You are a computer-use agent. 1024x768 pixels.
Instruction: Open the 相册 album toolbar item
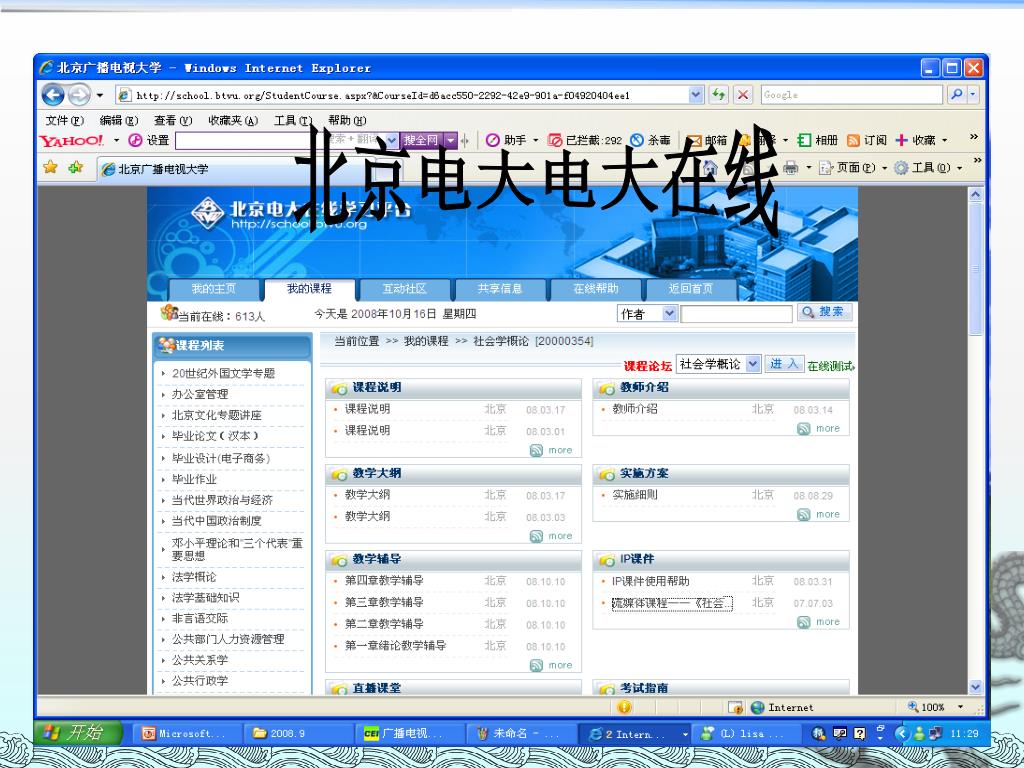(818, 140)
